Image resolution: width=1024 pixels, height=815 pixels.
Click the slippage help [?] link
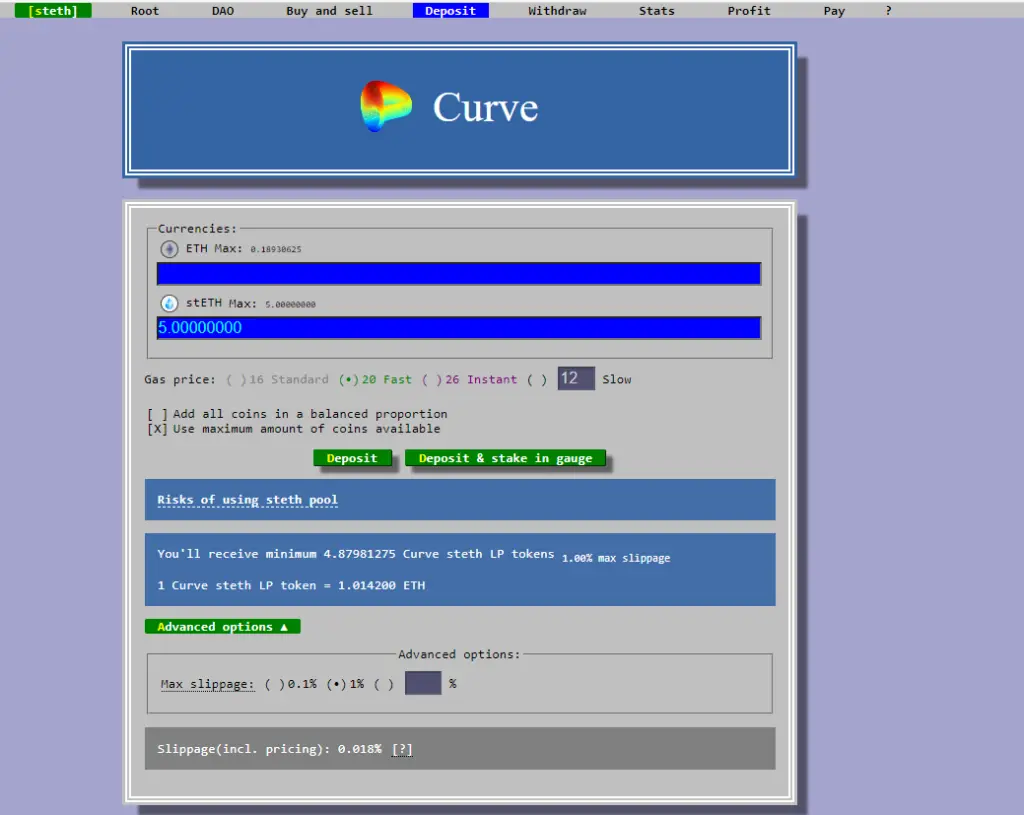[402, 749]
